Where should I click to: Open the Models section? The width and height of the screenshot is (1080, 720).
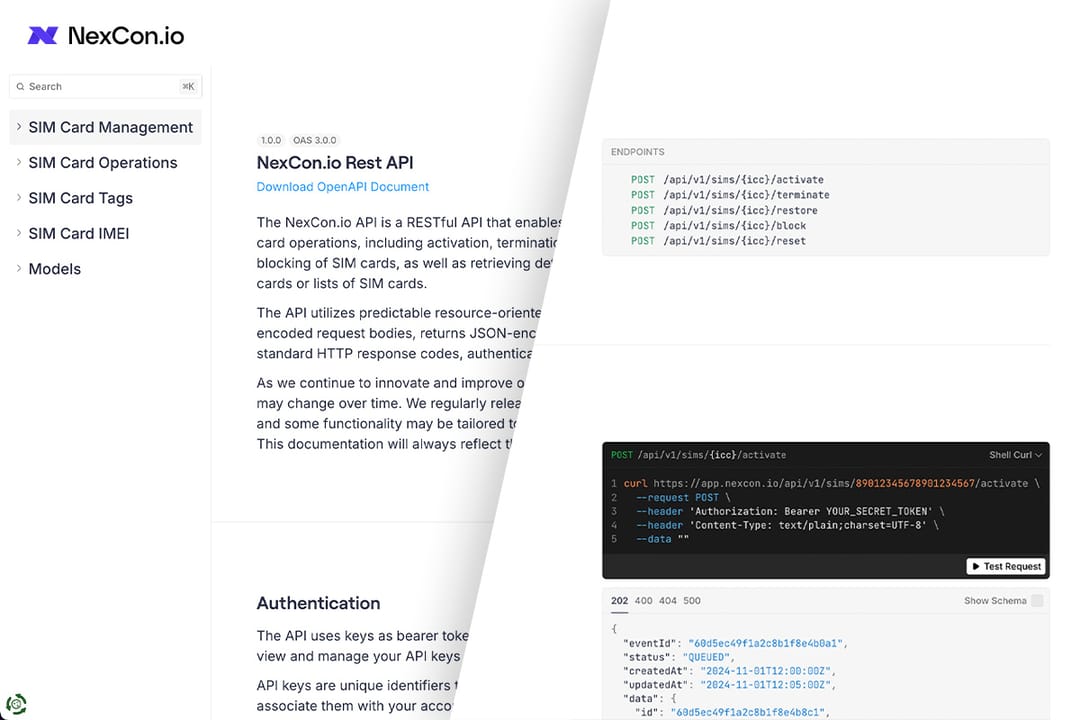[x=54, y=269]
